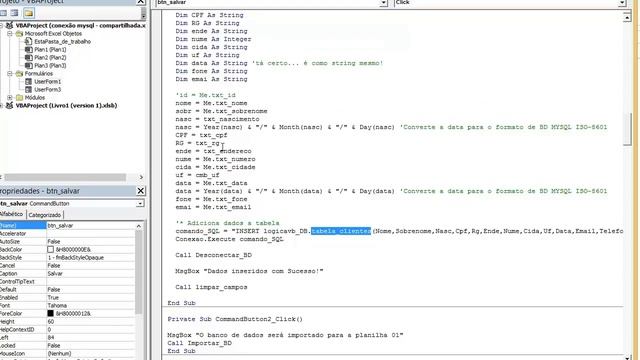Click the Call Importar_BD code line
The width and height of the screenshot is (640, 360).
coord(200,343)
